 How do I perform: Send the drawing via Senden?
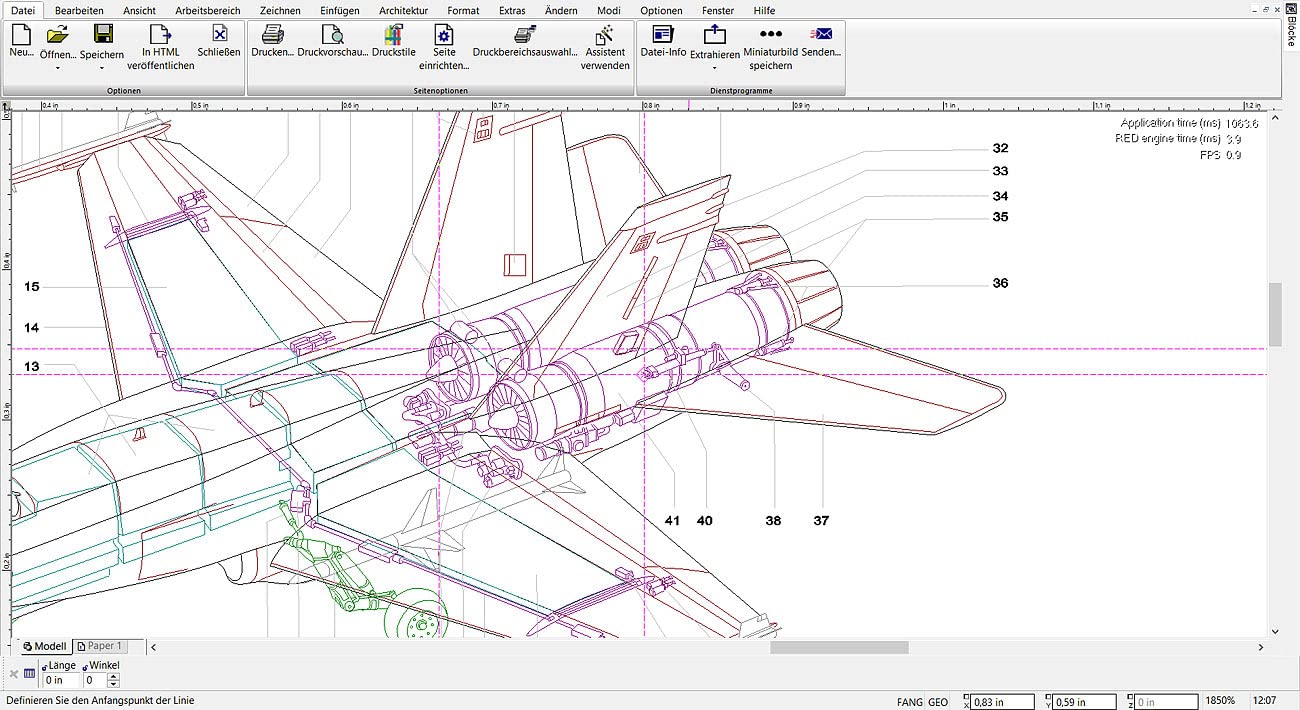[821, 42]
